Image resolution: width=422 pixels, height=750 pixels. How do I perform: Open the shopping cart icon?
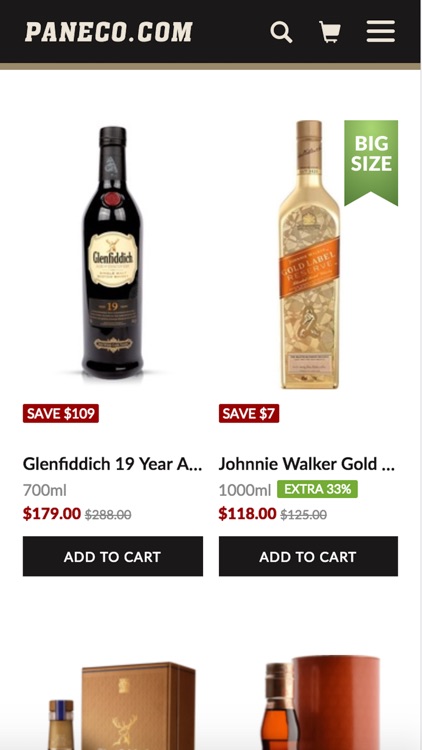[x=330, y=32]
